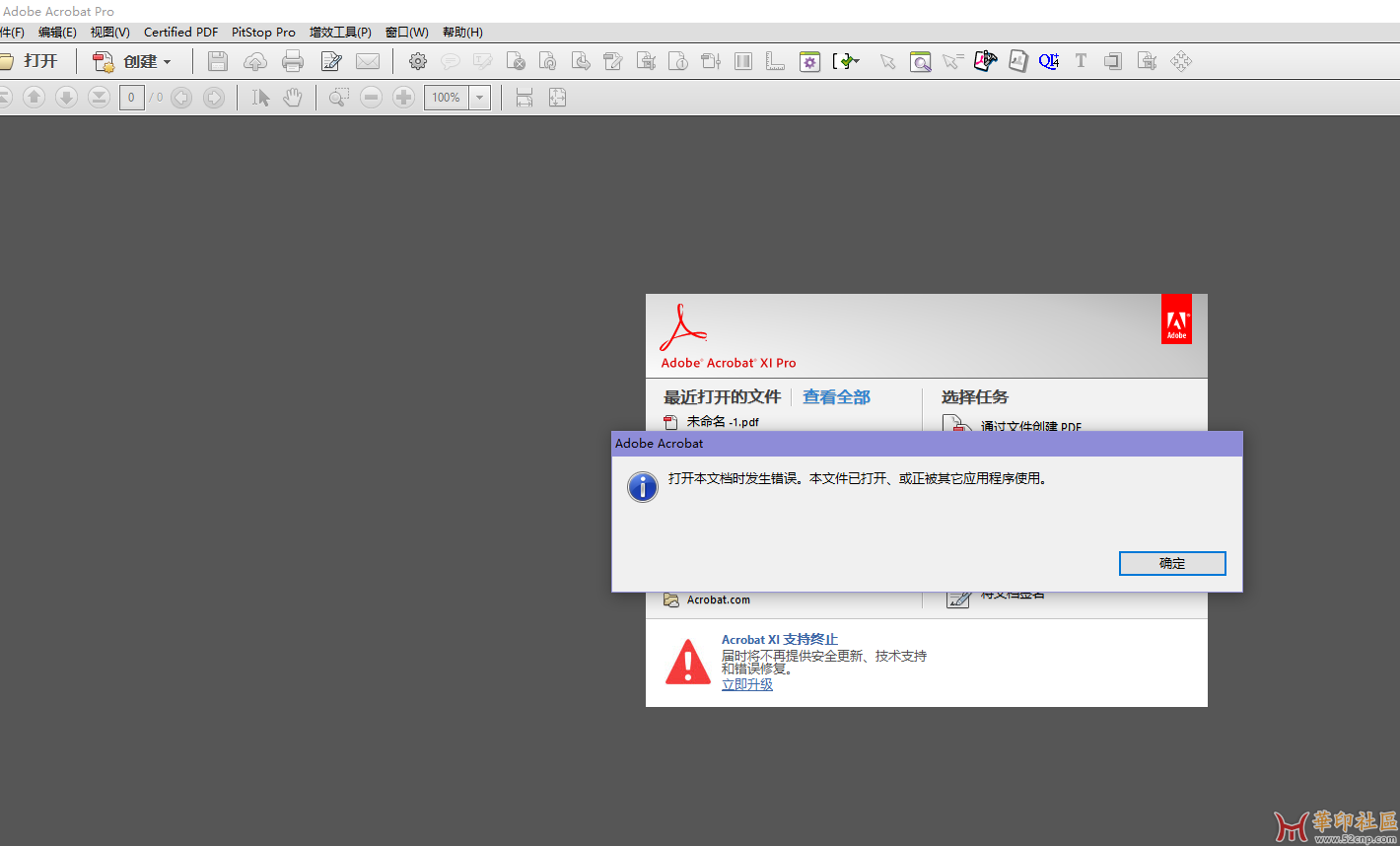This screenshot has width=1400, height=846.
Task: Click the extract page arrow icon
Action: point(581,61)
